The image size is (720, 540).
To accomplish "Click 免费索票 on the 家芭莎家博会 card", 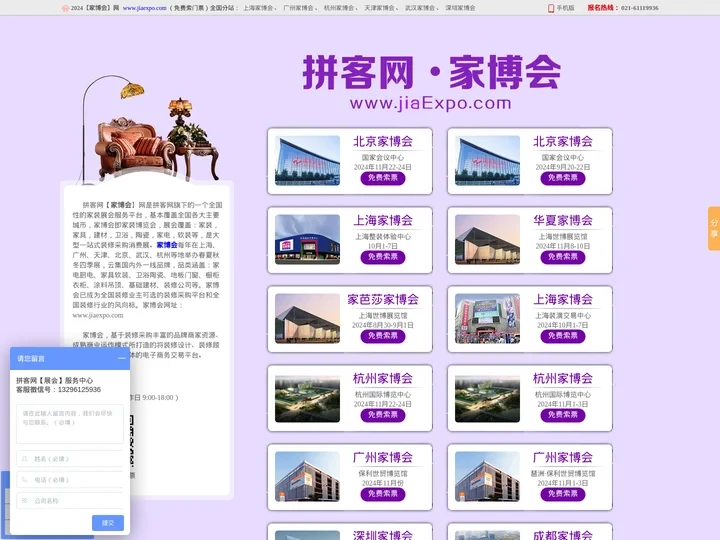I will (383, 336).
